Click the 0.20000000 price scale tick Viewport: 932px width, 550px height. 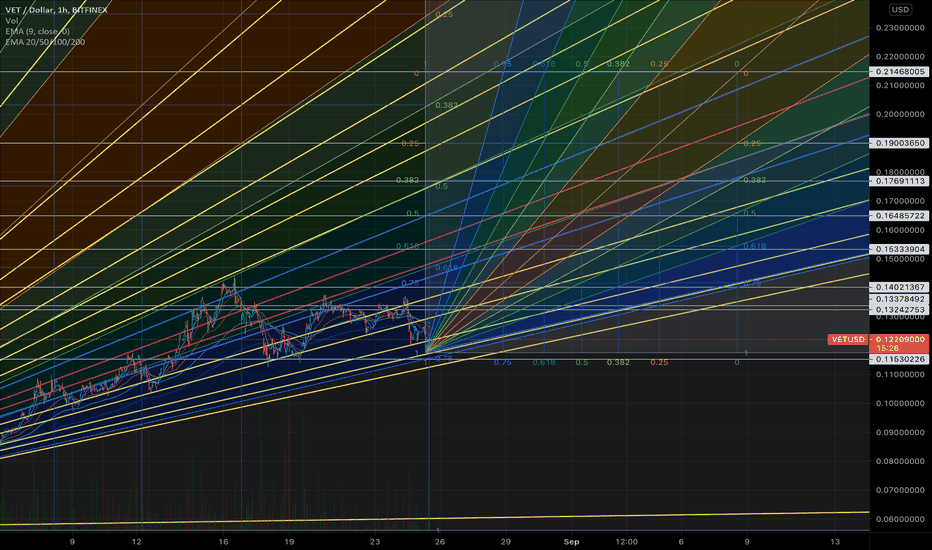(900, 115)
